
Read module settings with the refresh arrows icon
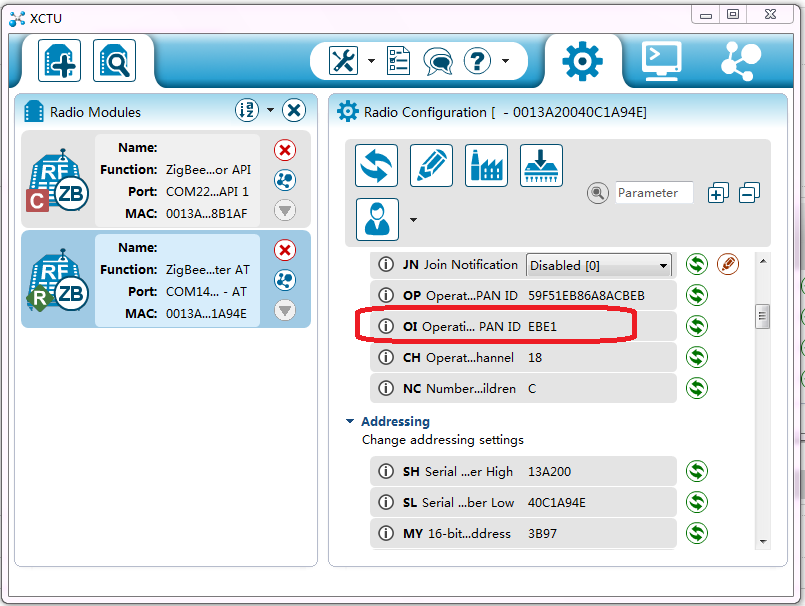(x=376, y=166)
